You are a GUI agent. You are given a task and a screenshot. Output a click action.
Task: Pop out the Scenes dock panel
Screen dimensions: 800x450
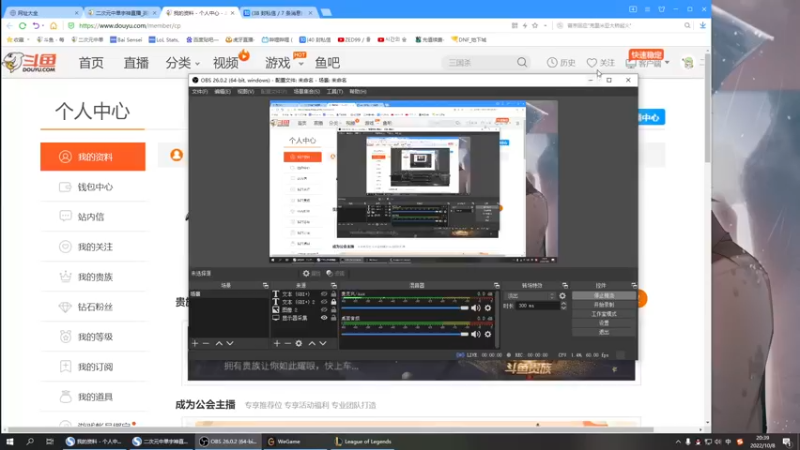(x=265, y=286)
